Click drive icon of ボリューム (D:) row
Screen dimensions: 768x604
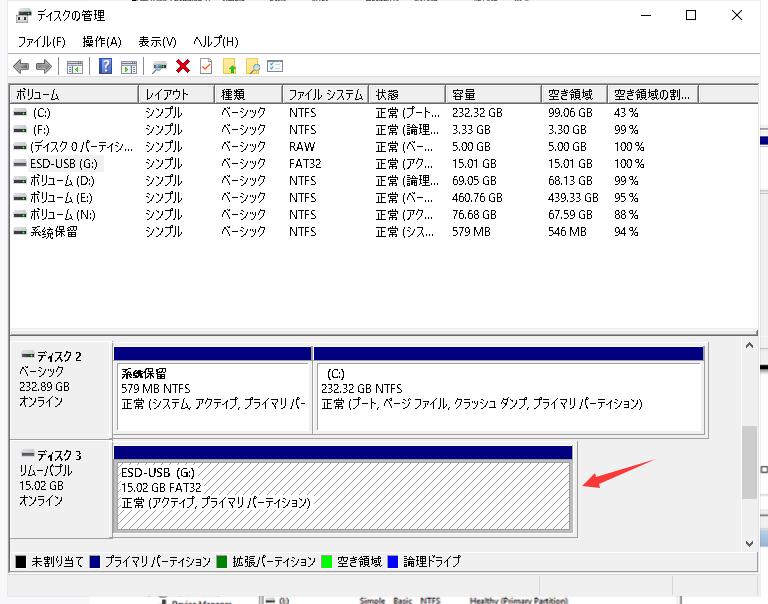point(20,181)
